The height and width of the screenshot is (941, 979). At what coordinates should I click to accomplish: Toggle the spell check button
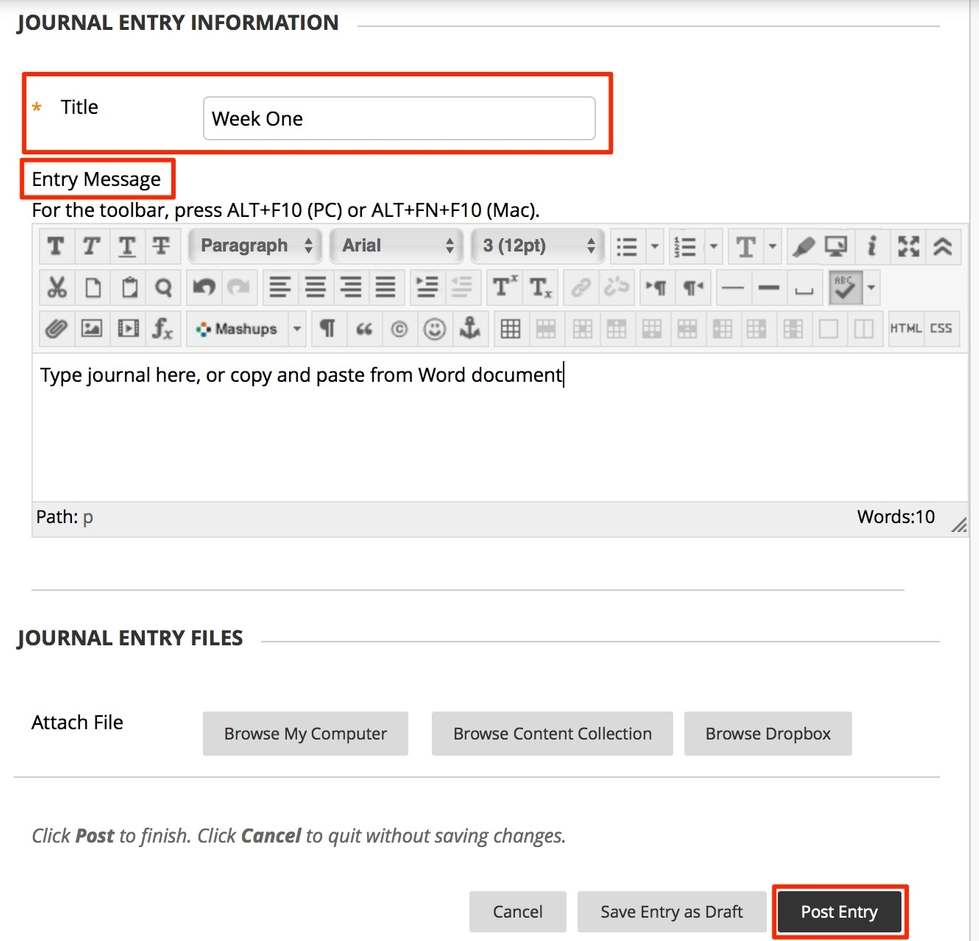coord(845,288)
